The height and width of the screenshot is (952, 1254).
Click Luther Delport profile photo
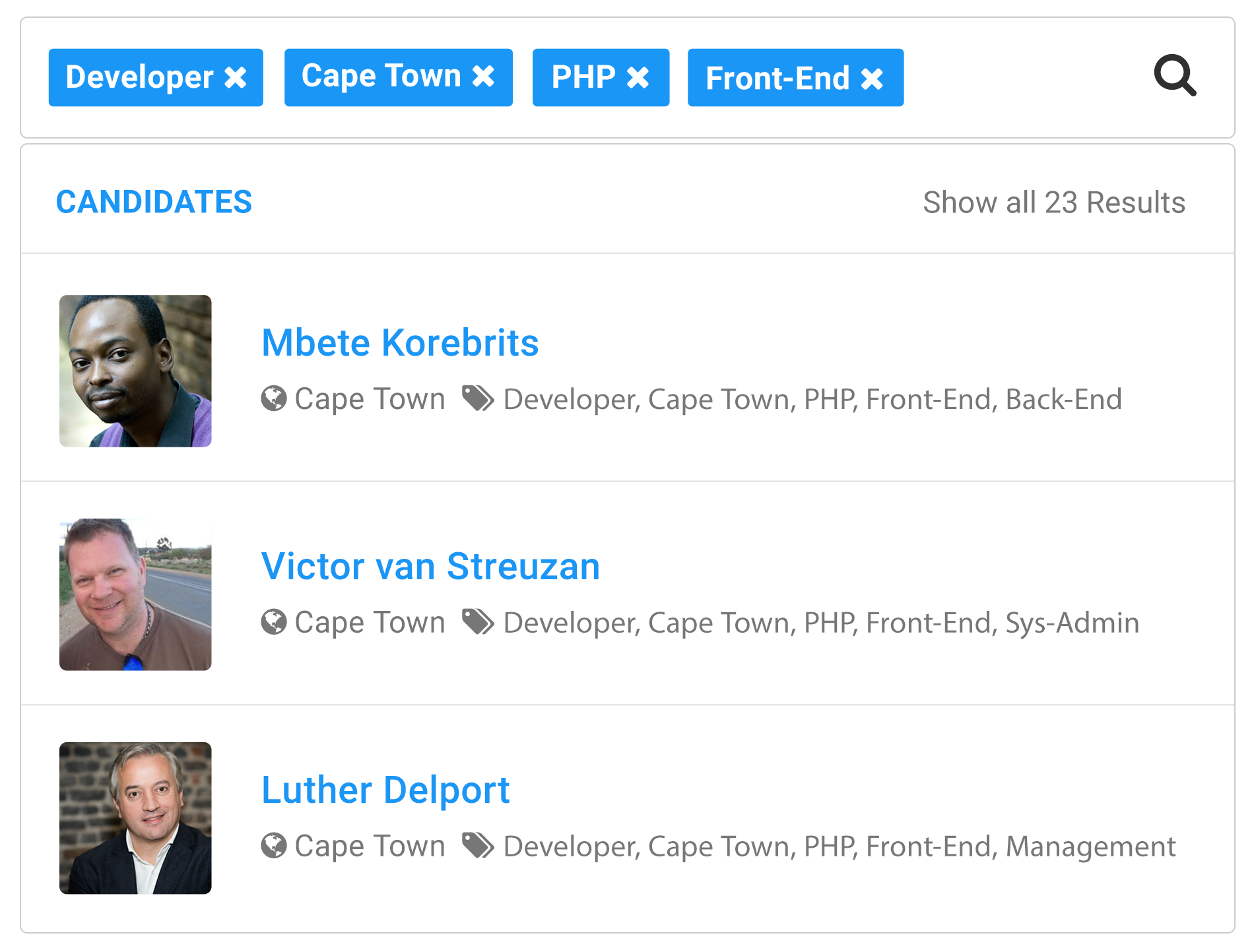click(x=135, y=818)
